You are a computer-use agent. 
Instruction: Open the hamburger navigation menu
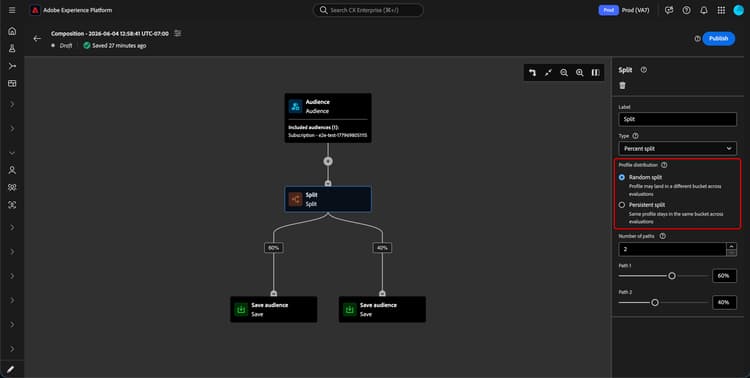(x=12, y=10)
